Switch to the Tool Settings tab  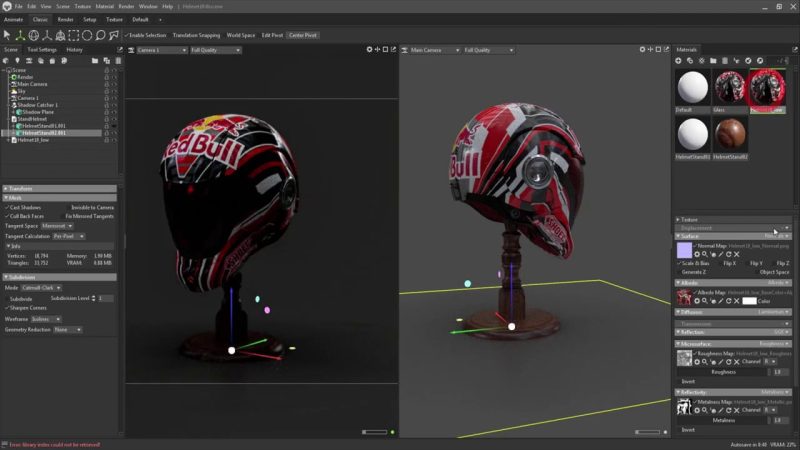point(42,49)
